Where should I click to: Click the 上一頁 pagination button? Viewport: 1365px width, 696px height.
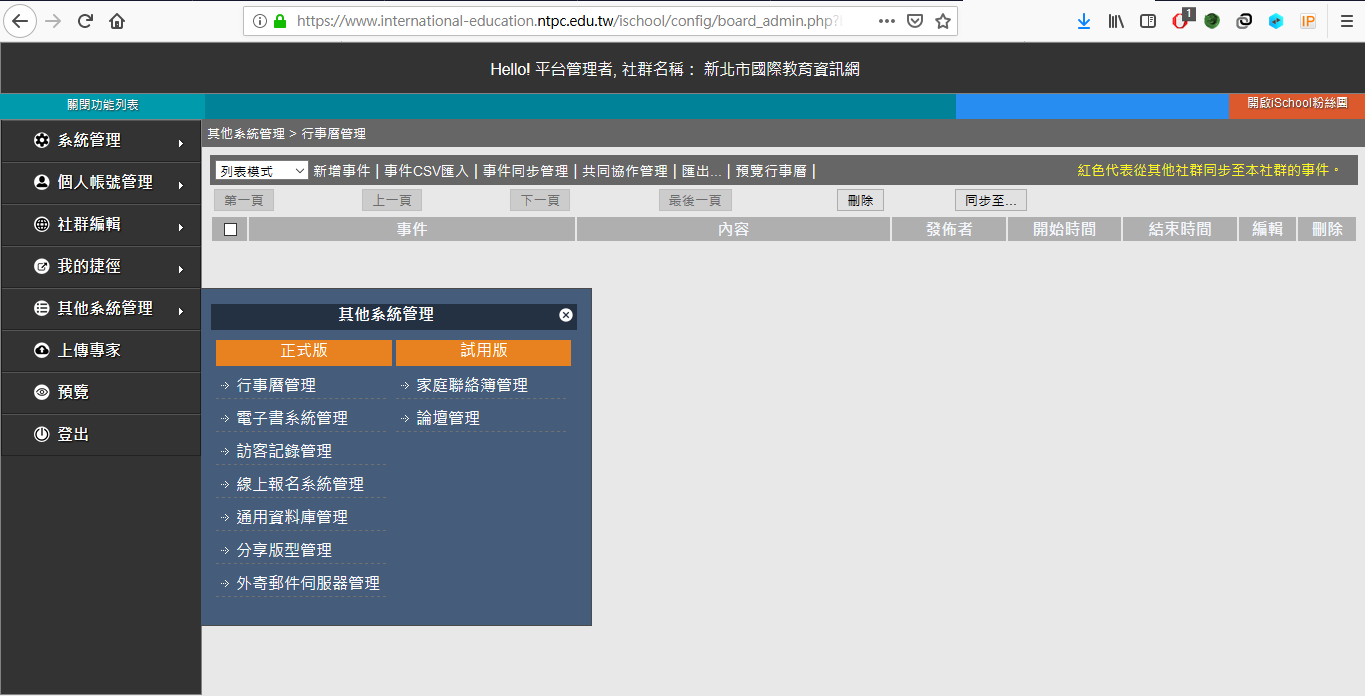pyautogui.click(x=392, y=200)
